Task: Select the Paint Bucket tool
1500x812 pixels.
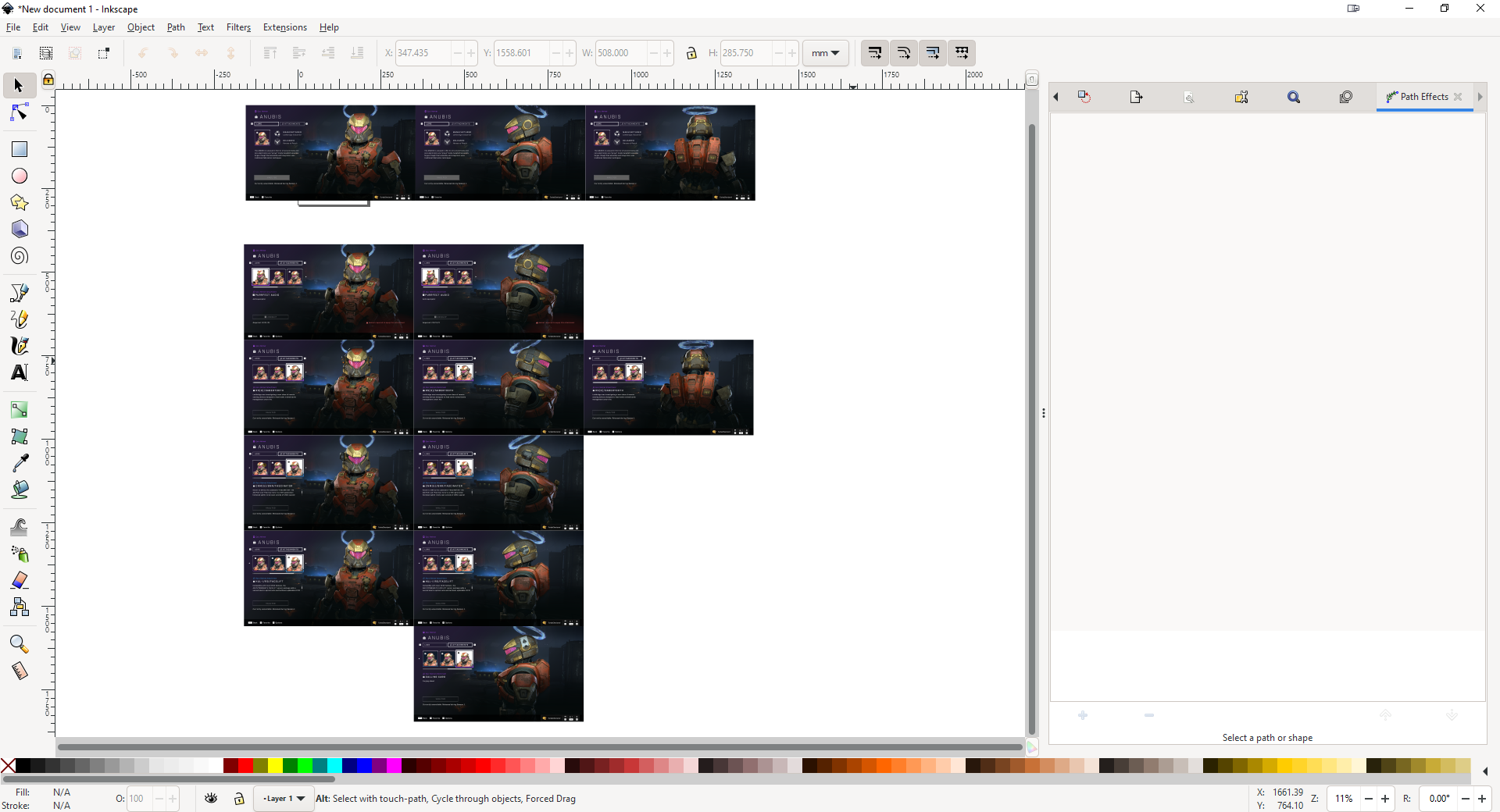Action: (20, 490)
